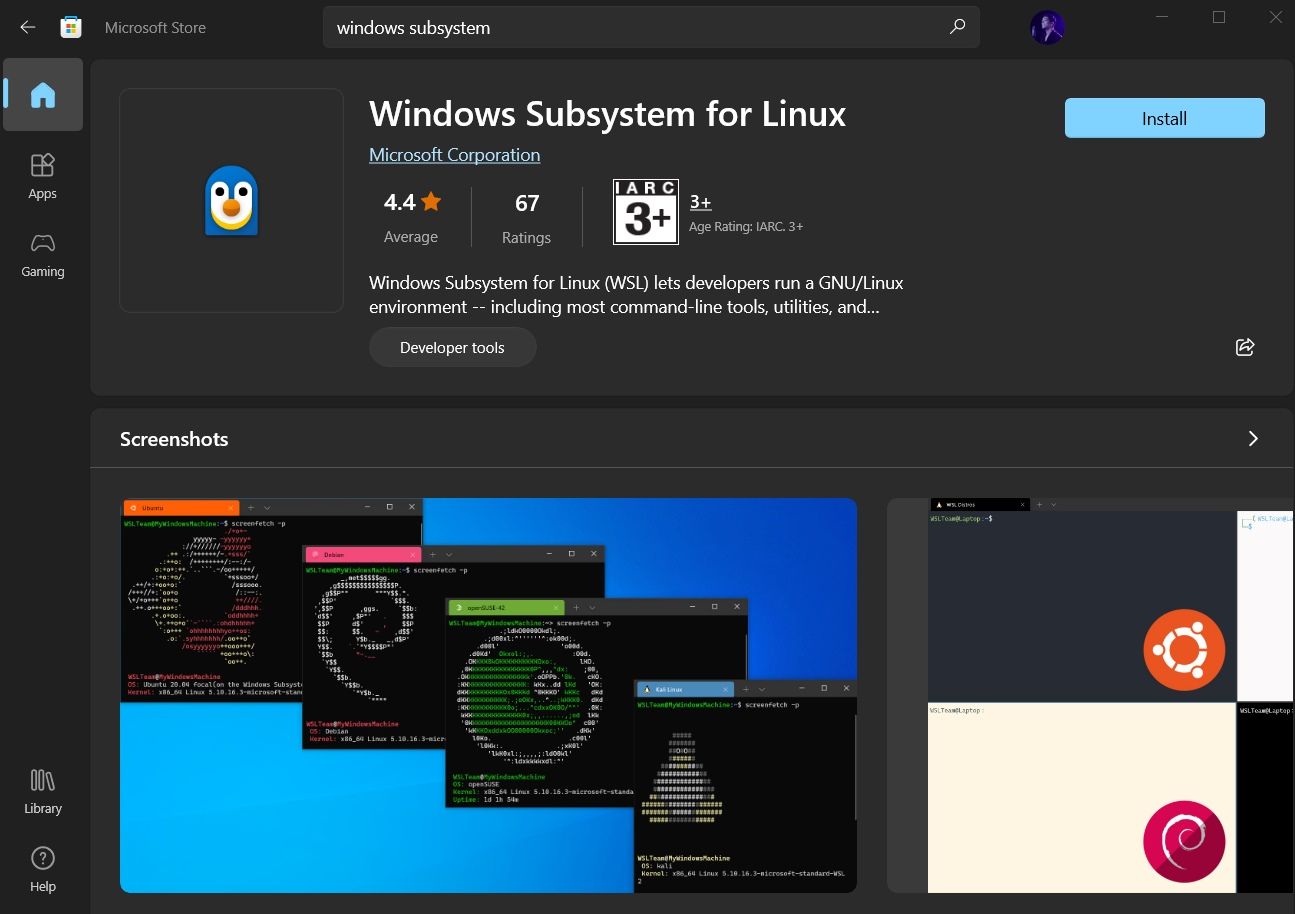
Task: Click the 'Microsoft Store' title text
Action: [155, 27]
